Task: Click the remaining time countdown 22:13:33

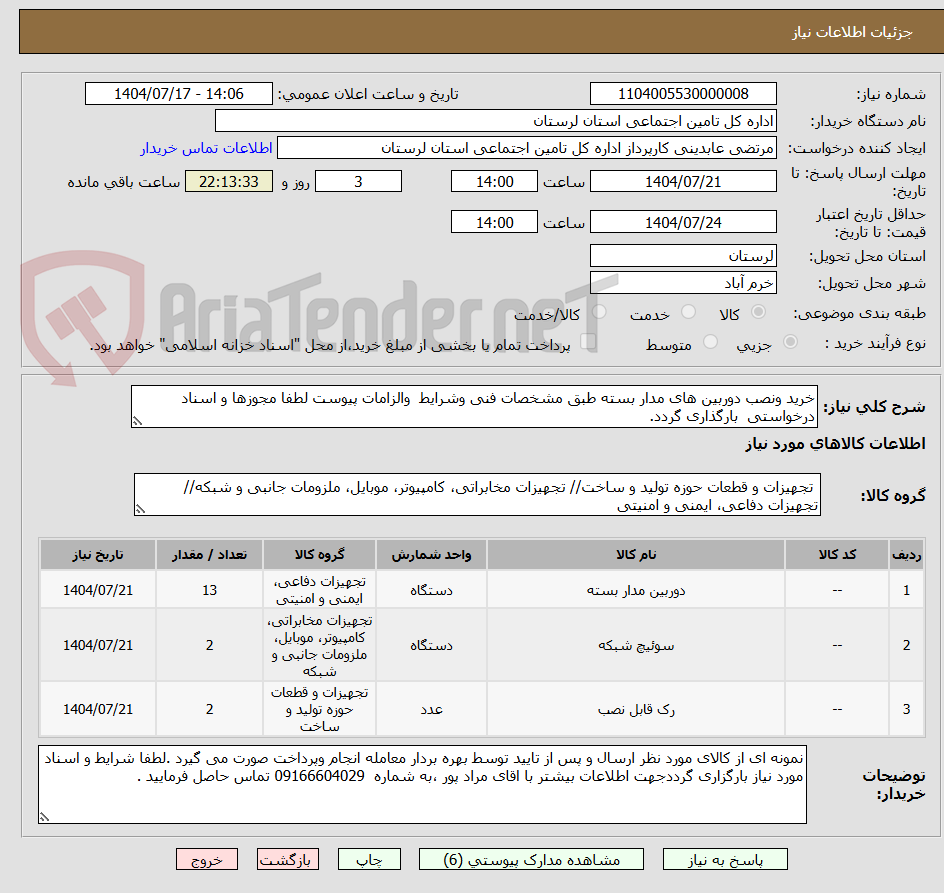Action: (229, 181)
